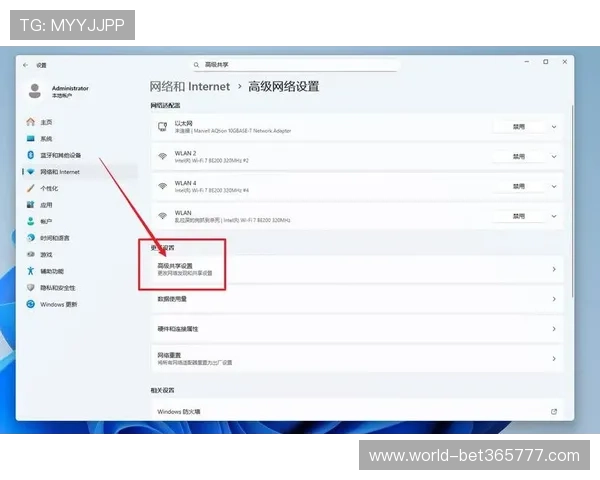Open 网络重置 via its right arrow

(x=554, y=359)
